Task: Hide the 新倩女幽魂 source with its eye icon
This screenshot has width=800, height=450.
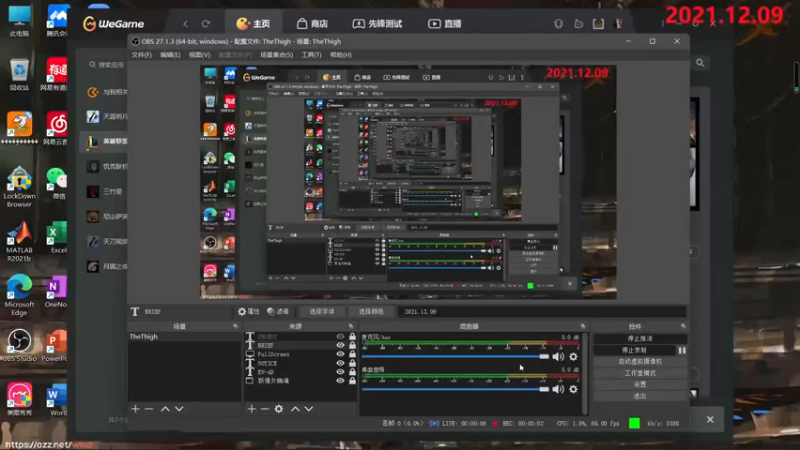Action: [340, 381]
